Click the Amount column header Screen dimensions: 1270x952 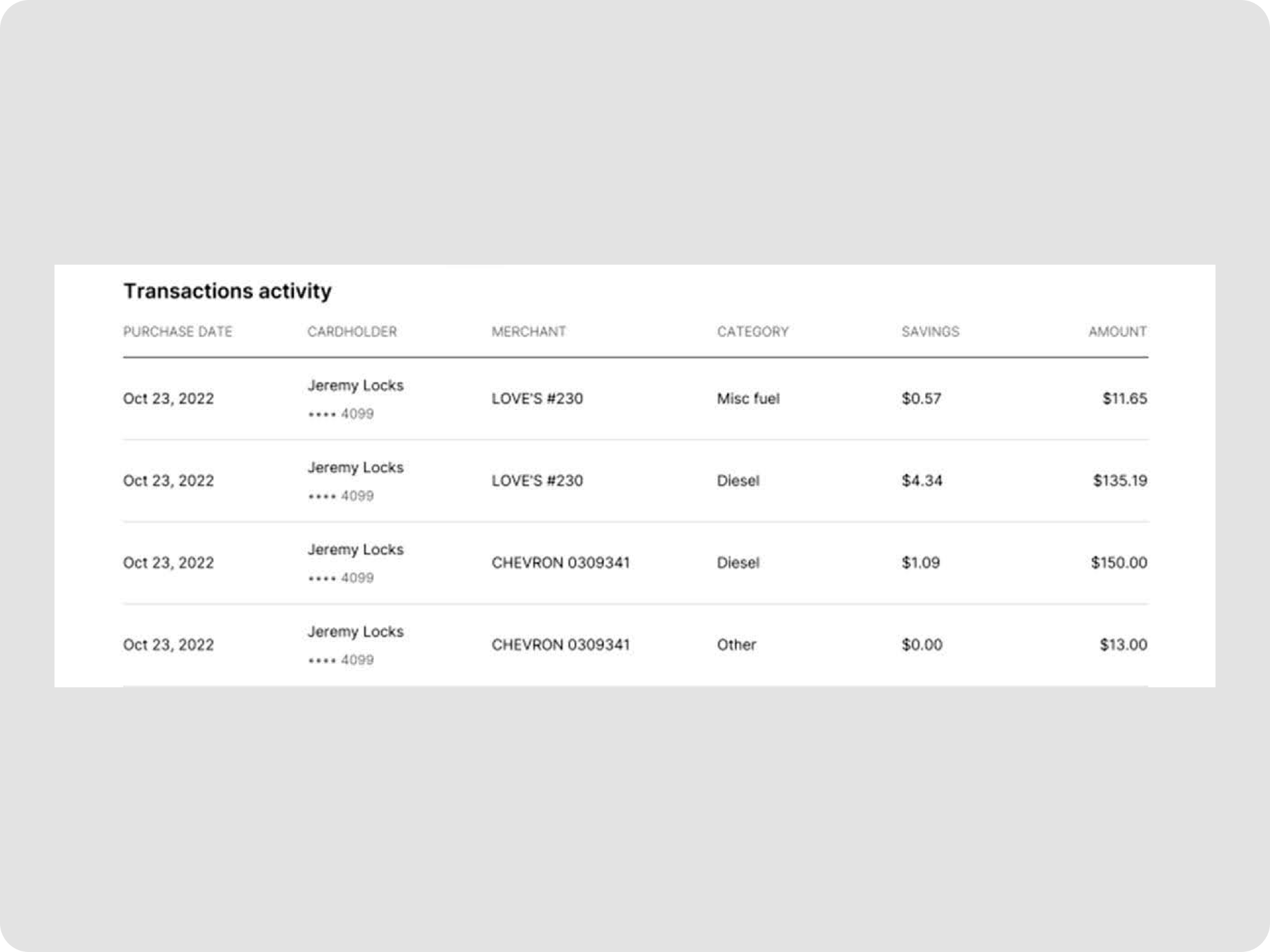coord(1117,332)
